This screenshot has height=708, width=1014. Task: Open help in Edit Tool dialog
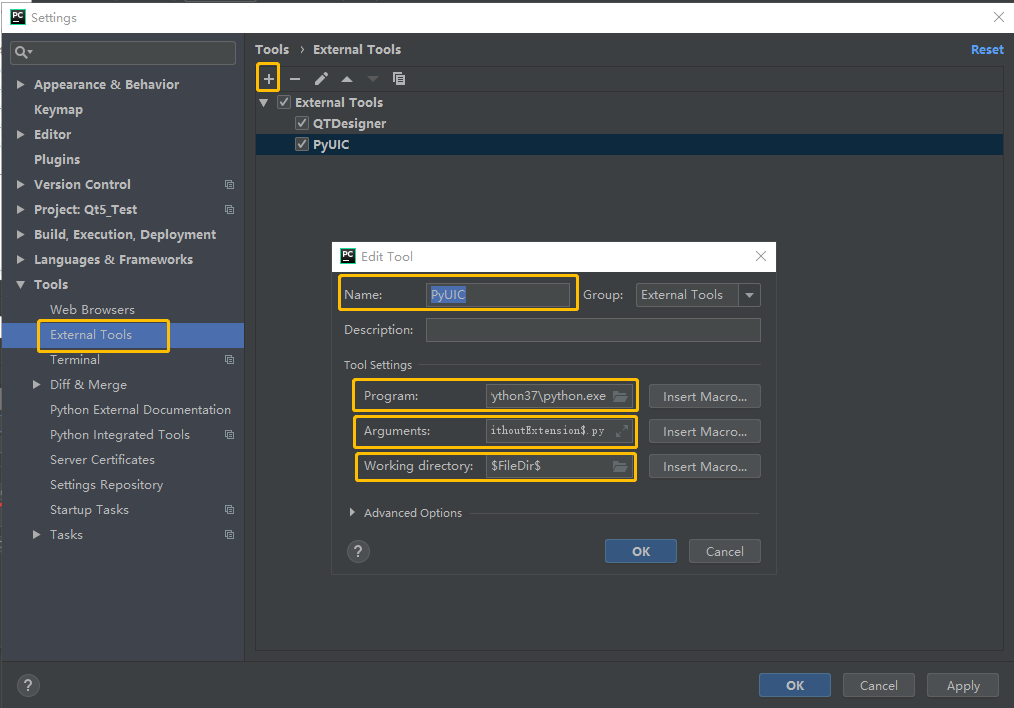pyautogui.click(x=358, y=552)
